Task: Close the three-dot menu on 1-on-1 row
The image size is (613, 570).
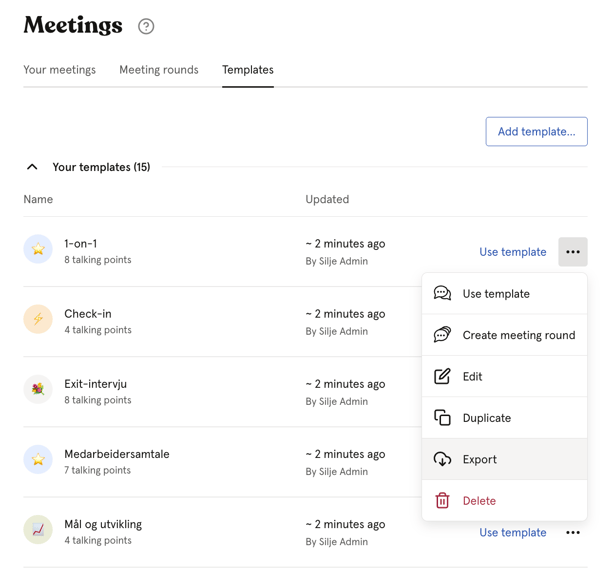Action: click(x=572, y=252)
